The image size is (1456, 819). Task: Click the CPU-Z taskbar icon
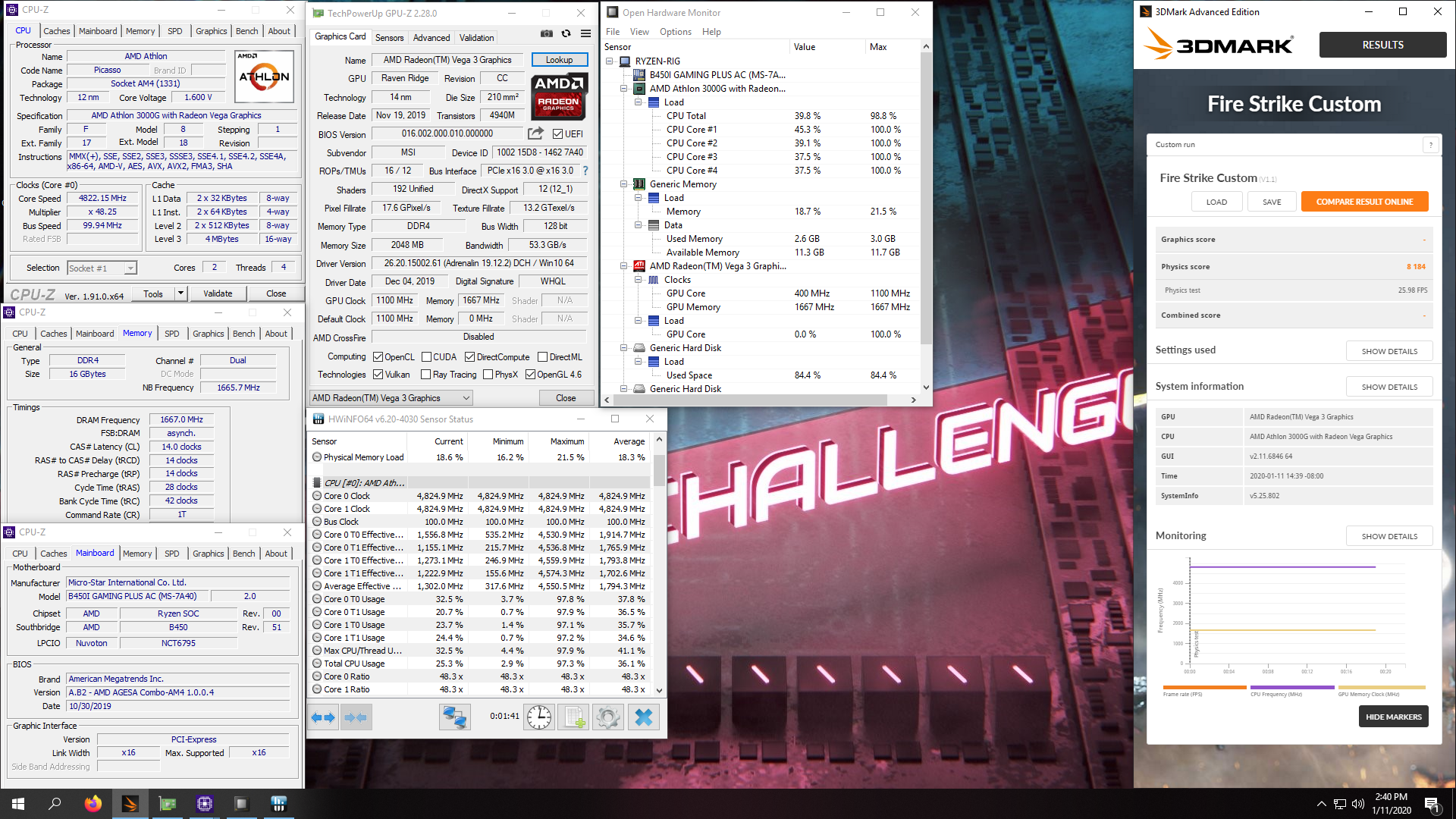tap(204, 804)
